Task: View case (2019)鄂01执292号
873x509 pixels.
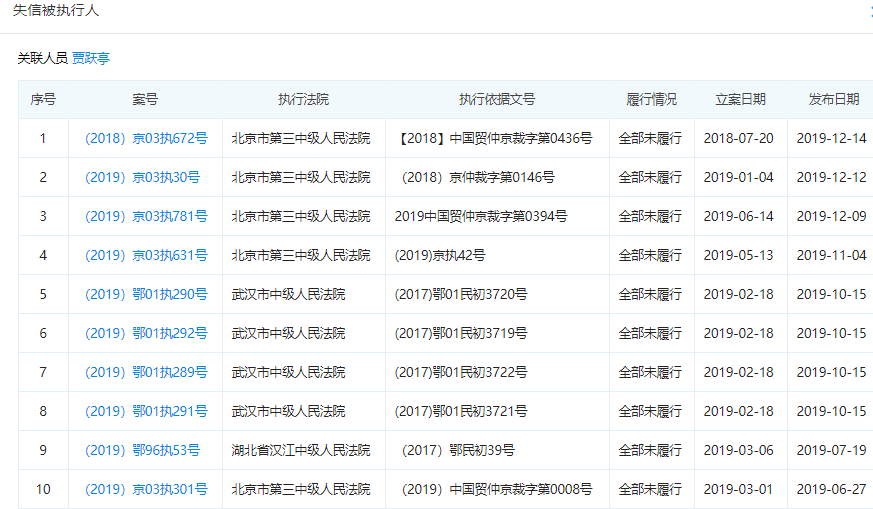Action: point(146,333)
